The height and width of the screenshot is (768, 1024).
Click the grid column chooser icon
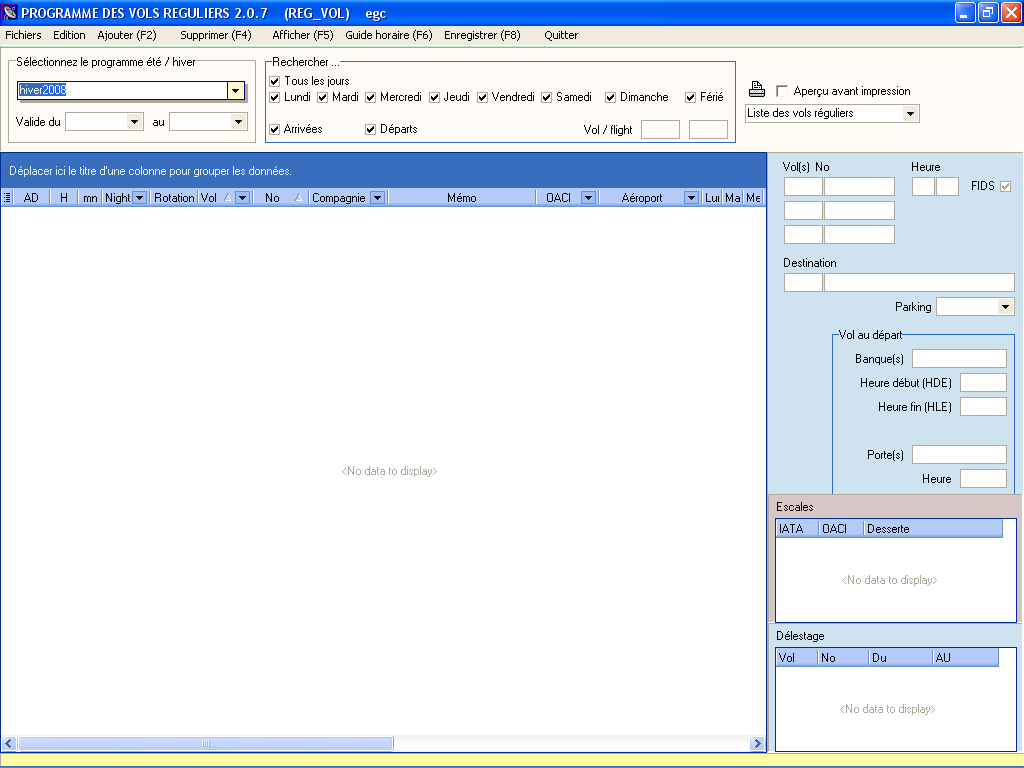[x=8, y=198]
